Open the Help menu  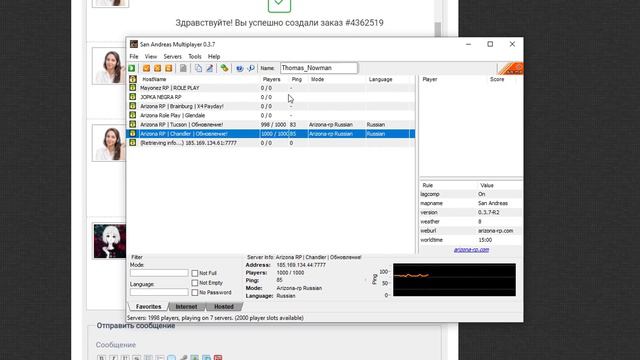[x=214, y=57]
